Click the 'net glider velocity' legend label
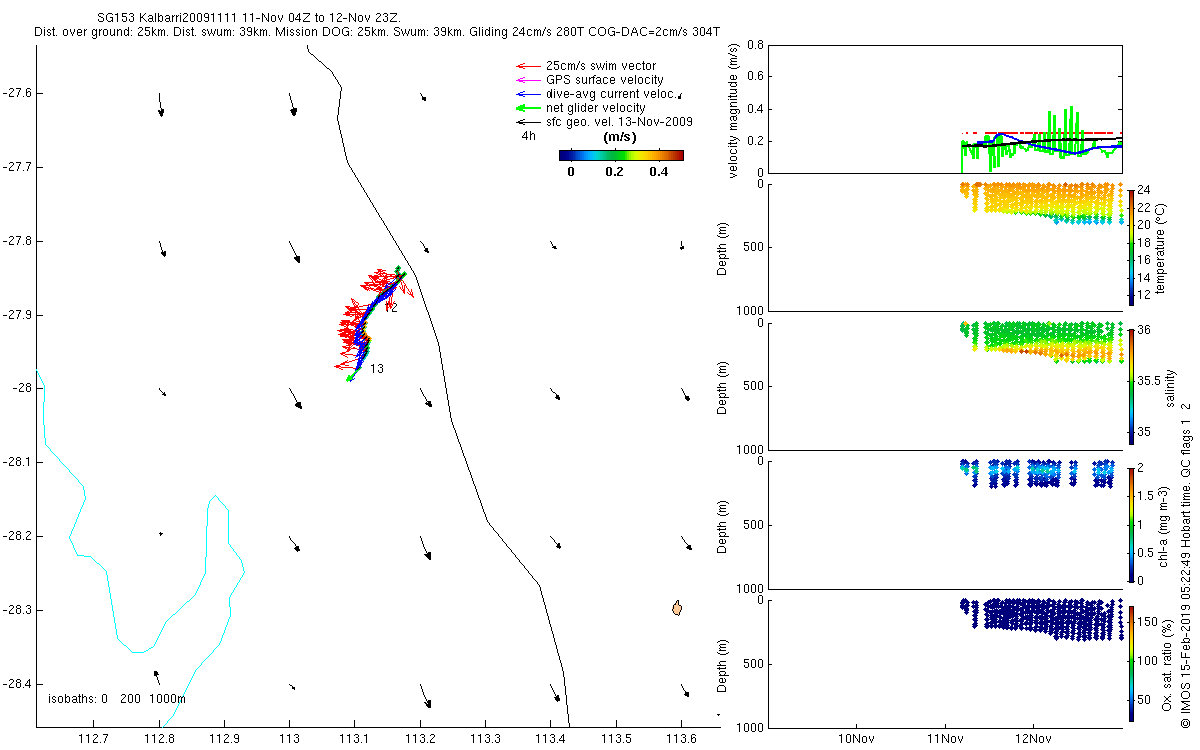Screen dimensions: 1200x750 596,108
